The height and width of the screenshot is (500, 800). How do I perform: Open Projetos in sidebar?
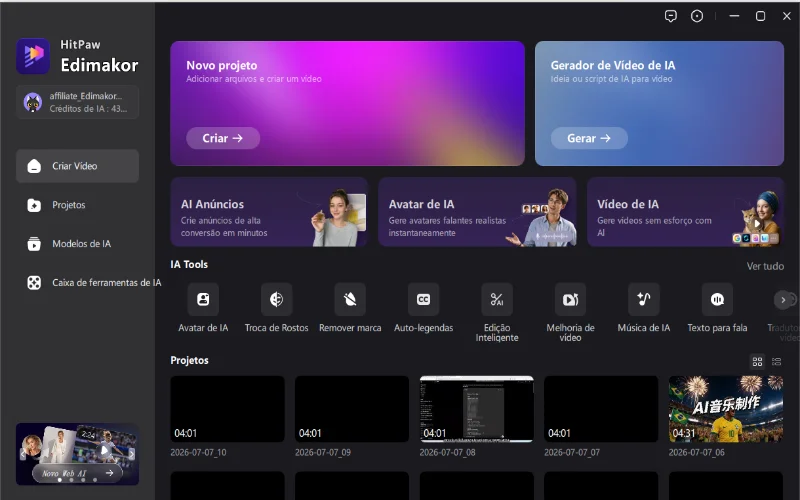coord(78,205)
